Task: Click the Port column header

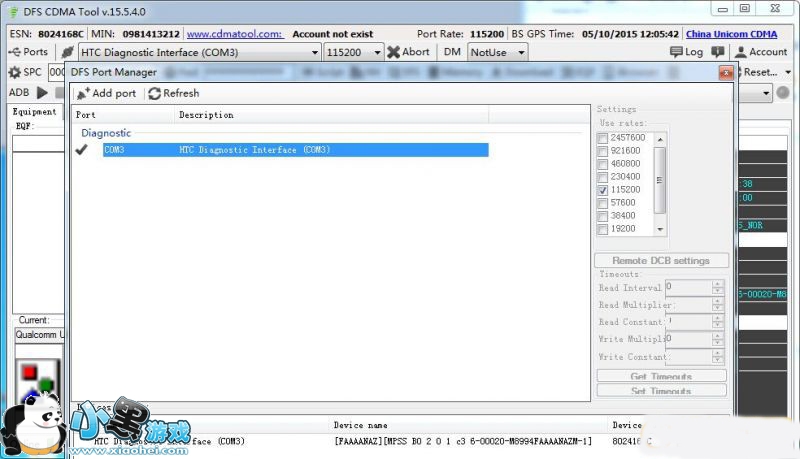Action: click(x=123, y=115)
